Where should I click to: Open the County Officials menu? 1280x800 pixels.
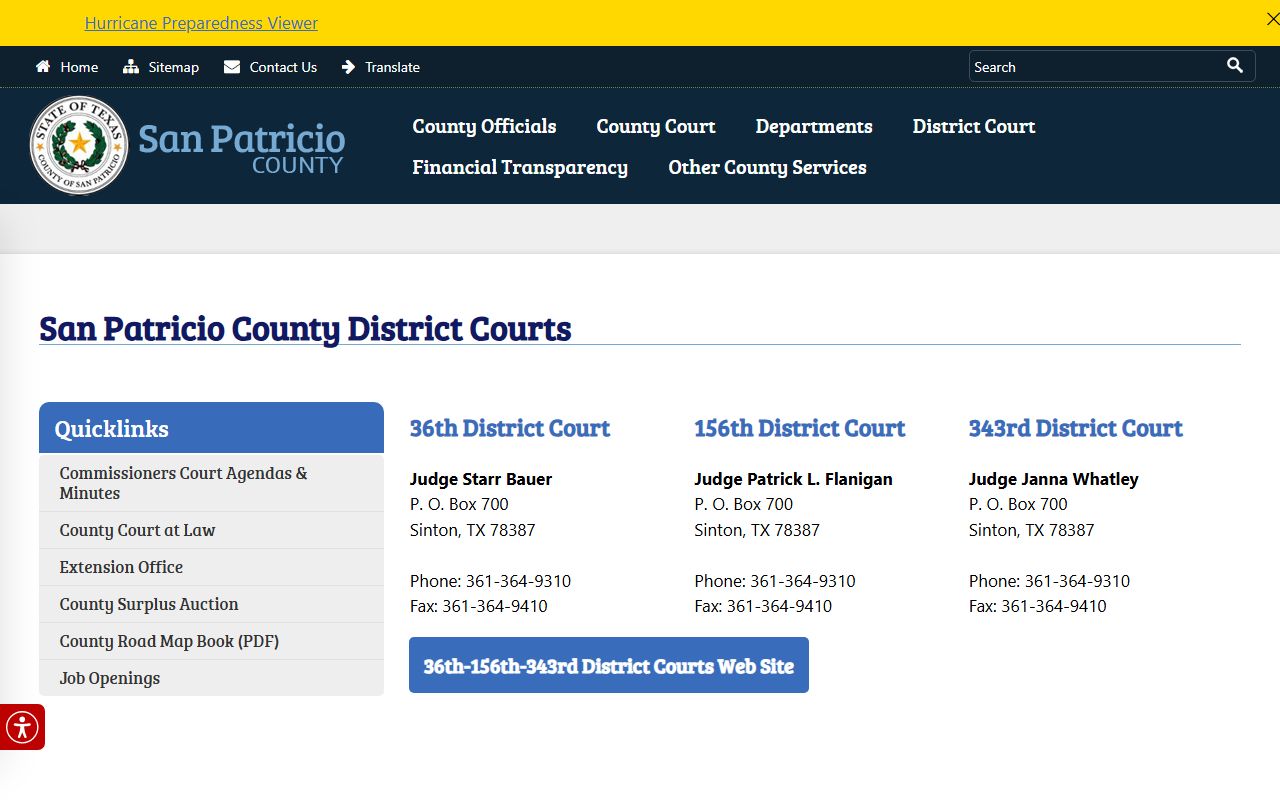click(484, 126)
